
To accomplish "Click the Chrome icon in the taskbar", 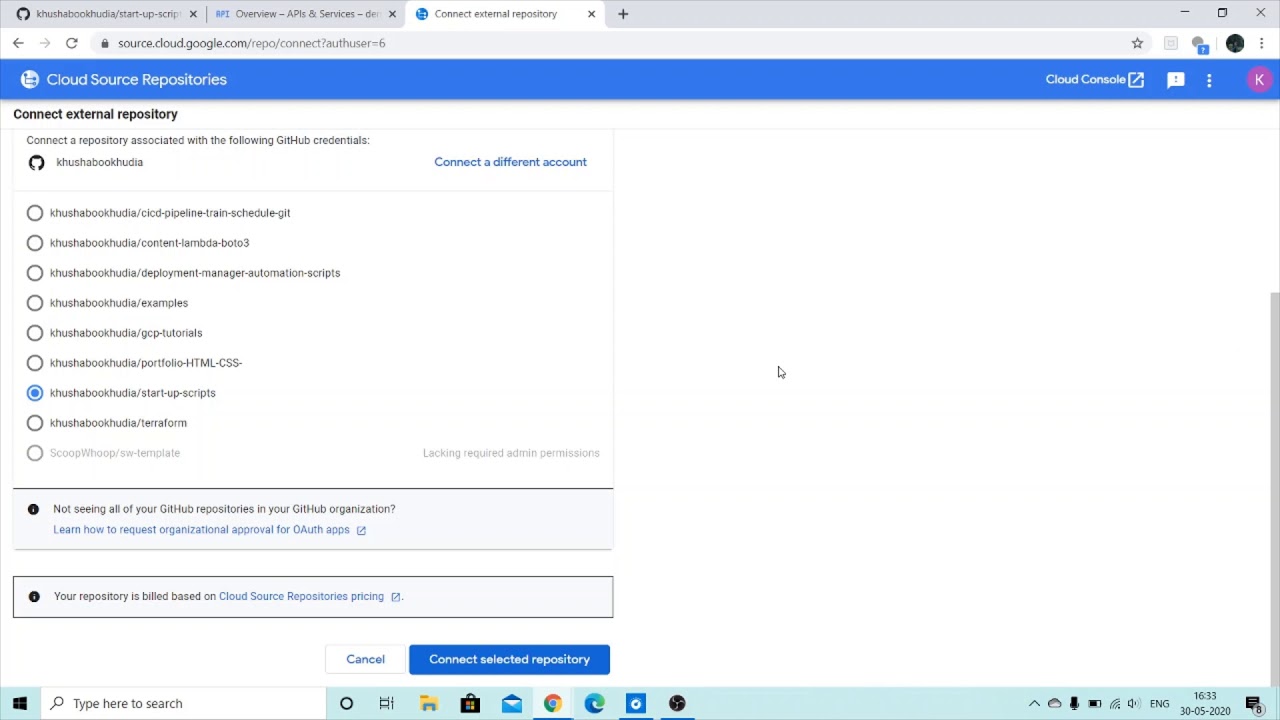I will point(553,703).
